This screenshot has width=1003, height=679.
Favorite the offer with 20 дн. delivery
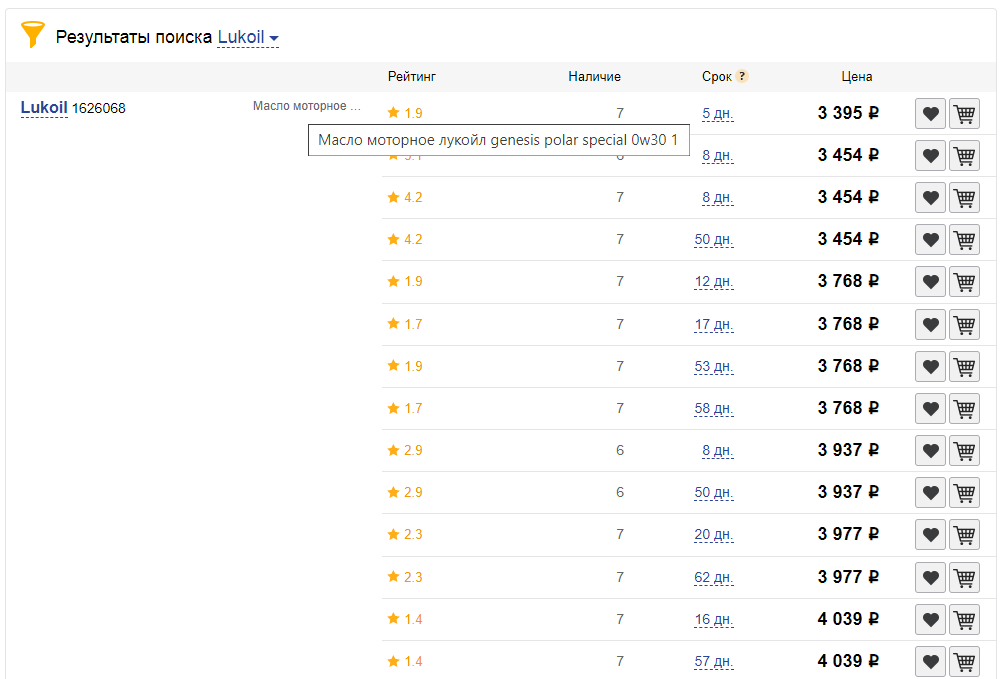[930, 535]
